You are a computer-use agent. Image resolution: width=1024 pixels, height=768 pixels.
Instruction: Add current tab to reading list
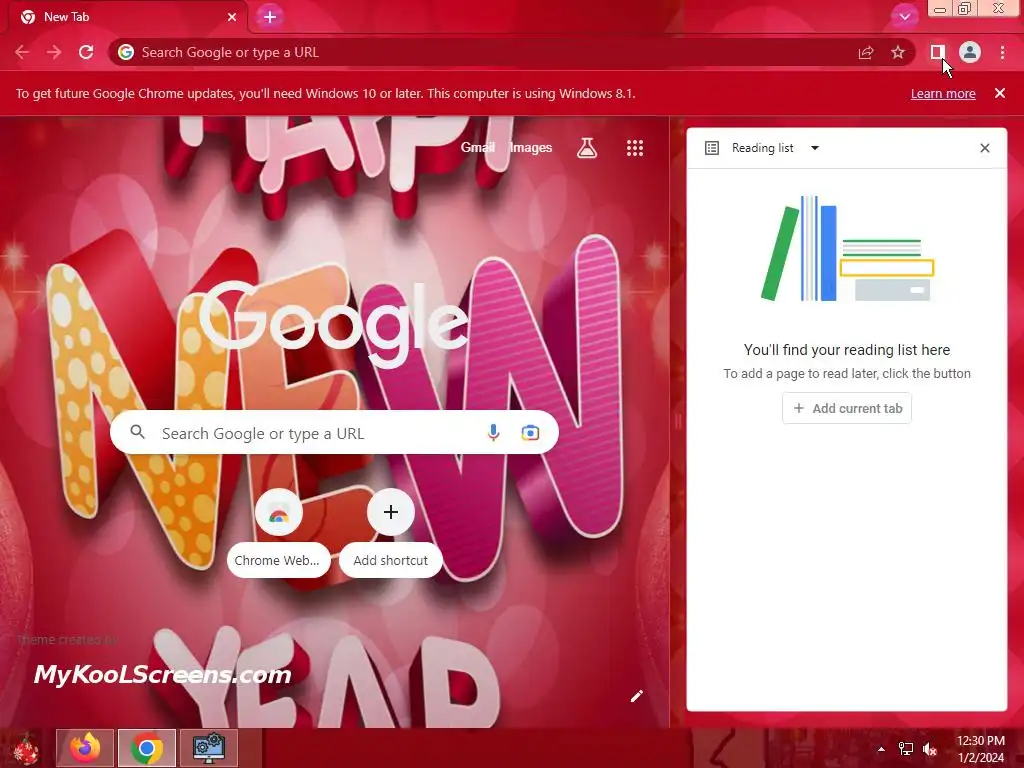tap(847, 408)
